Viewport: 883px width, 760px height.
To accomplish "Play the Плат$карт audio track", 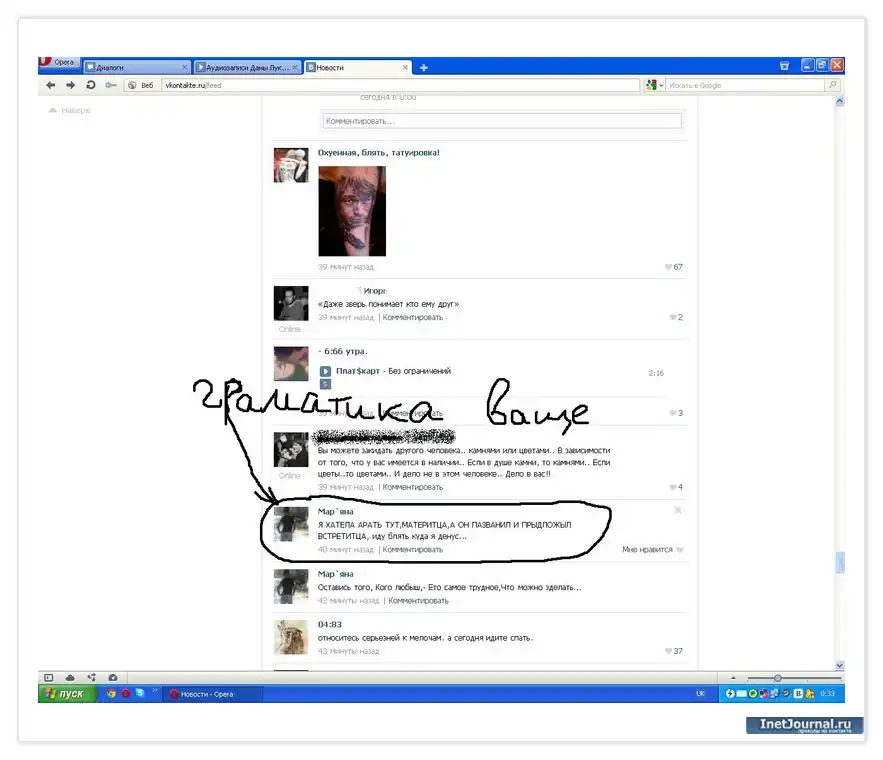I will coord(325,371).
